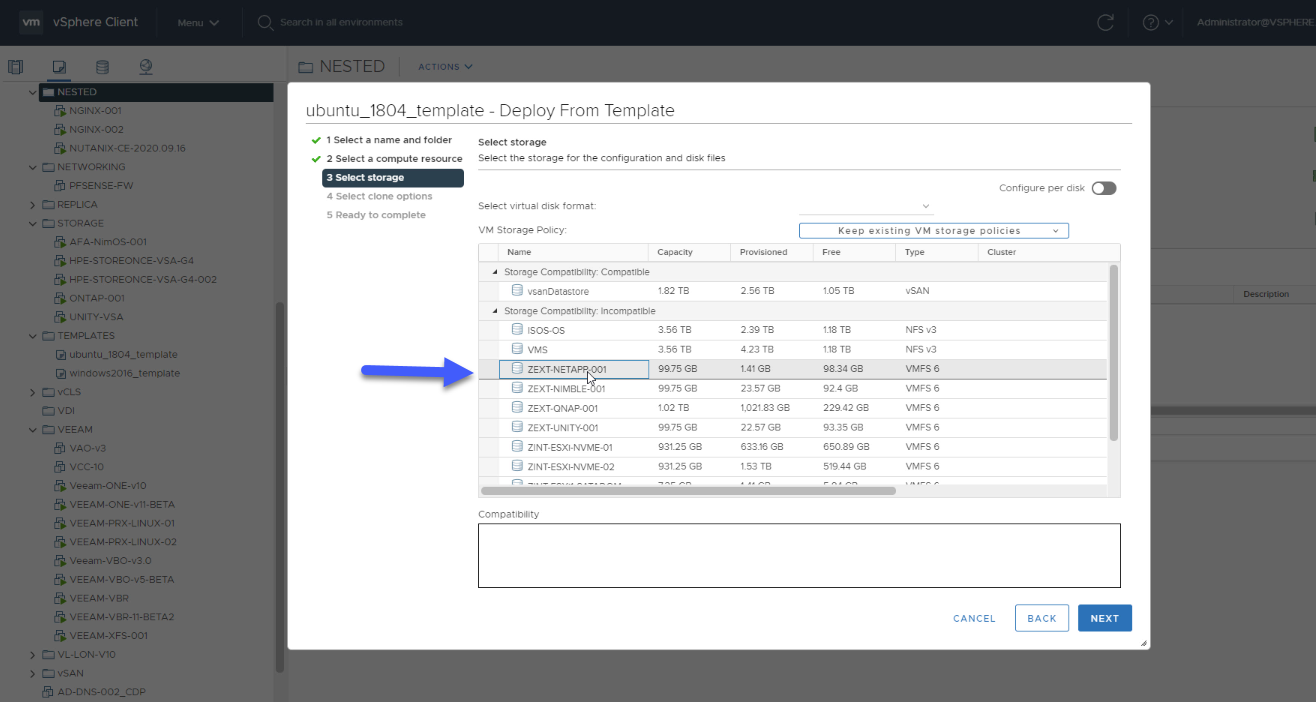Select the vsanDatastore name text

click(x=558, y=291)
